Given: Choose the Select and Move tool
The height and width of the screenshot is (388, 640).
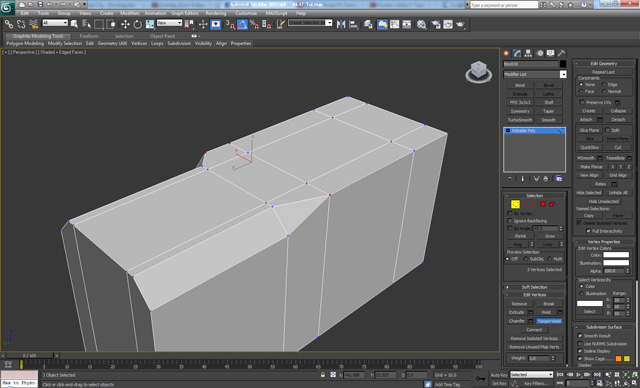Looking at the screenshot, I should 125,24.
